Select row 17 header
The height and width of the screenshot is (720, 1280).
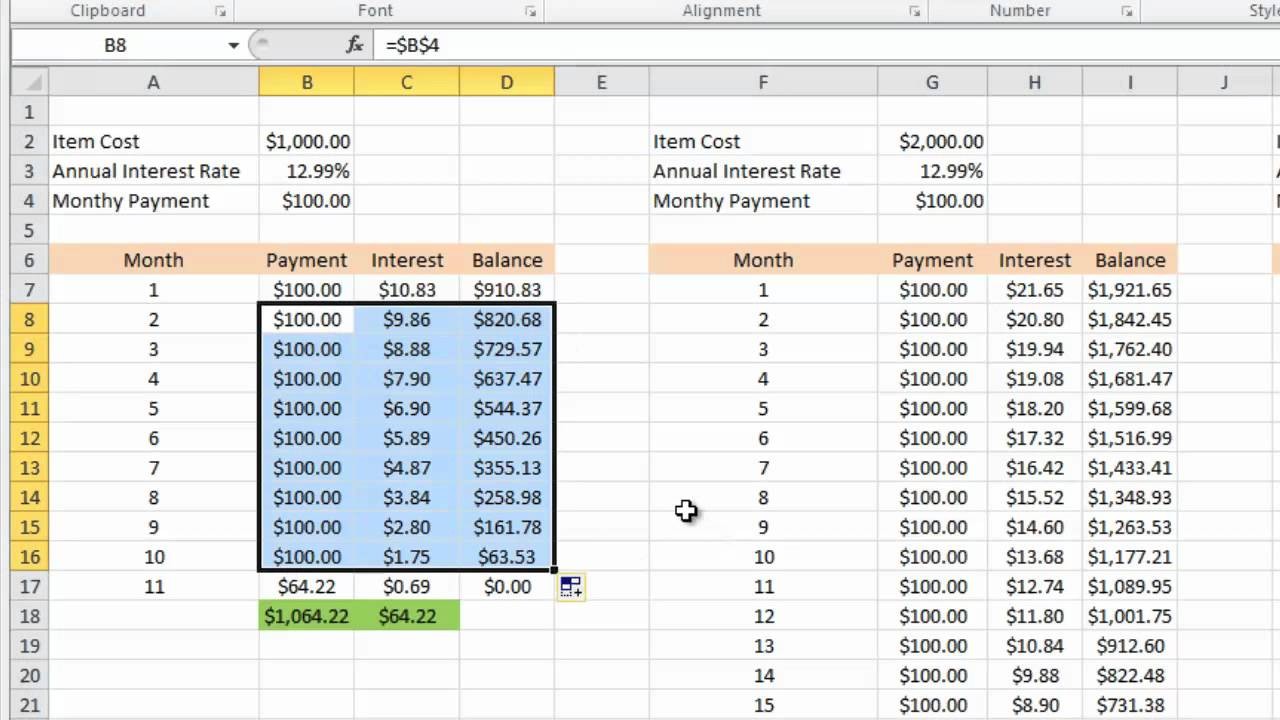(x=29, y=587)
